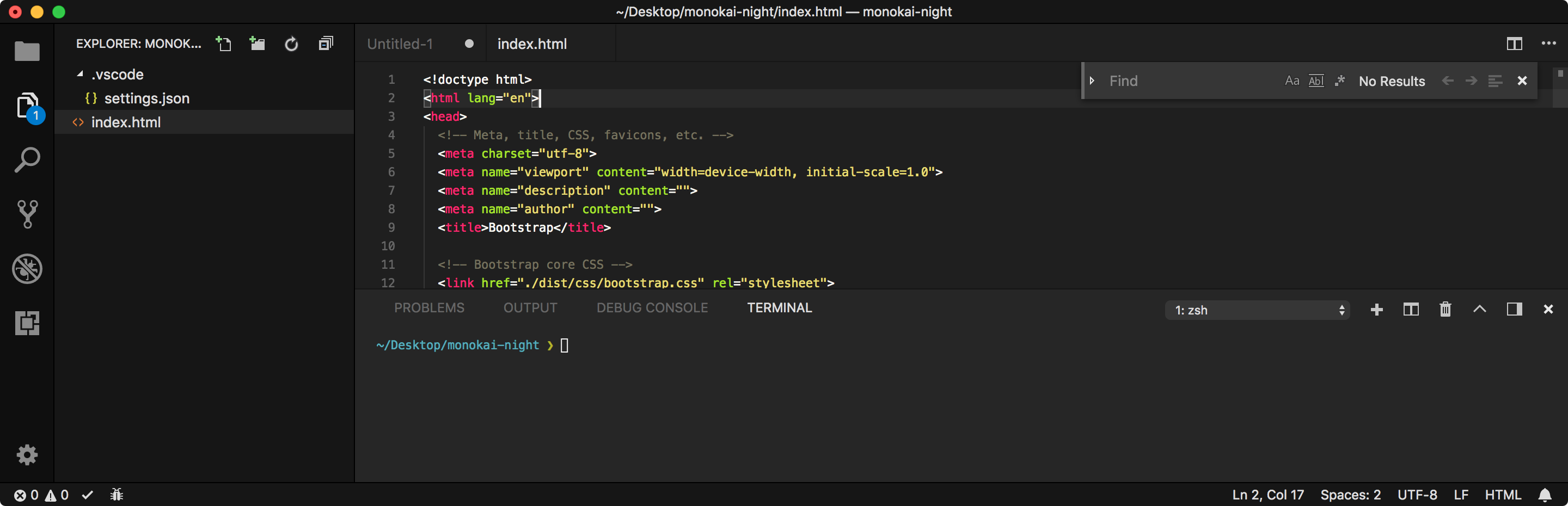
Task: Open the Manage gear settings icon
Action: point(27,454)
